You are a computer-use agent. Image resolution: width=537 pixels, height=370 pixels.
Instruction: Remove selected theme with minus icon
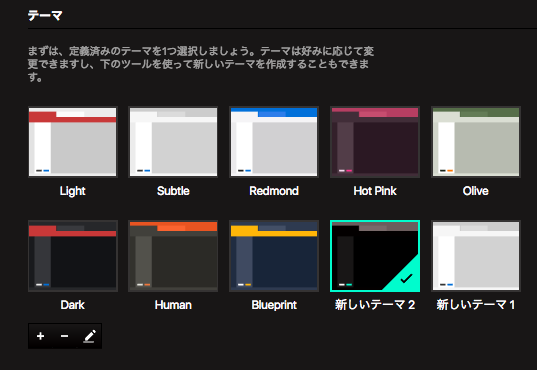64,336
